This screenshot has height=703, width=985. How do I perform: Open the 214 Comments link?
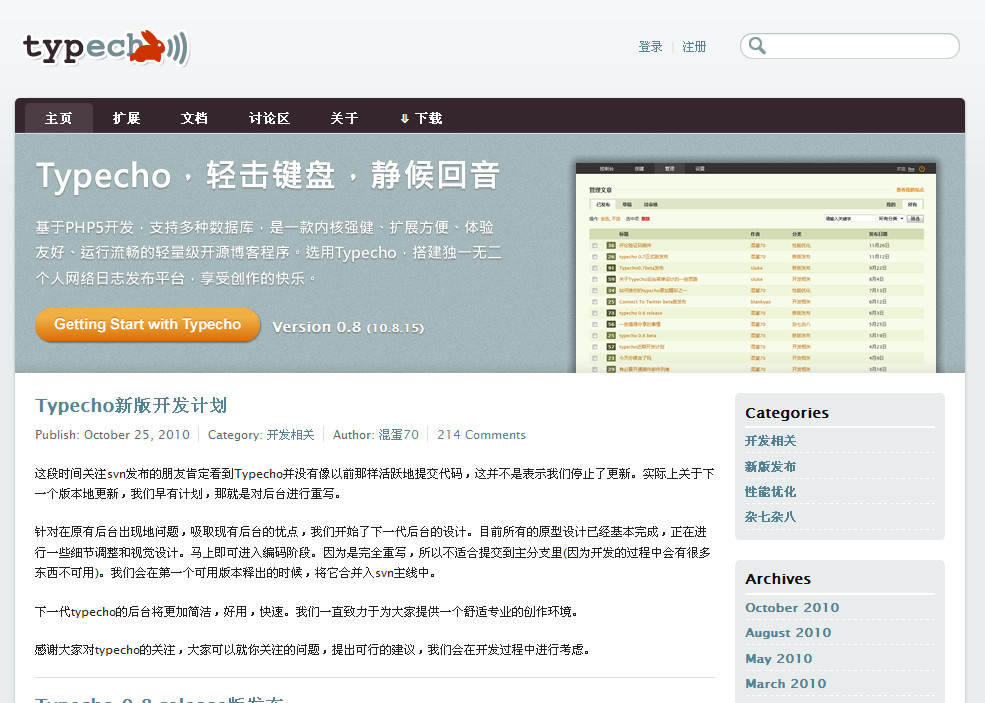coord(481,435)
